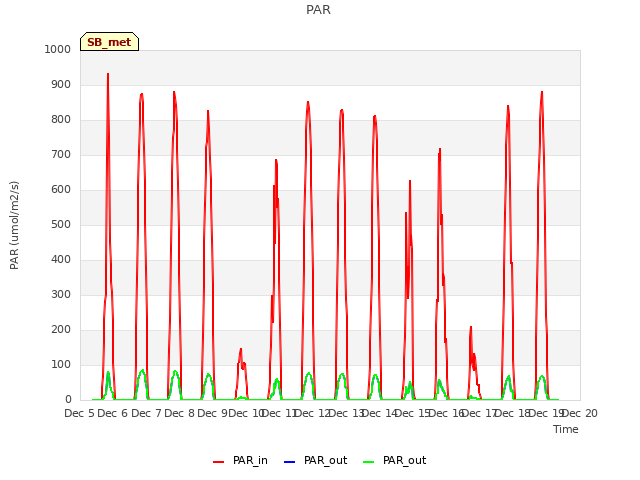Click the small red peak near 150
This screenshot has width=640, height=480.
click(x=241, y=349)
